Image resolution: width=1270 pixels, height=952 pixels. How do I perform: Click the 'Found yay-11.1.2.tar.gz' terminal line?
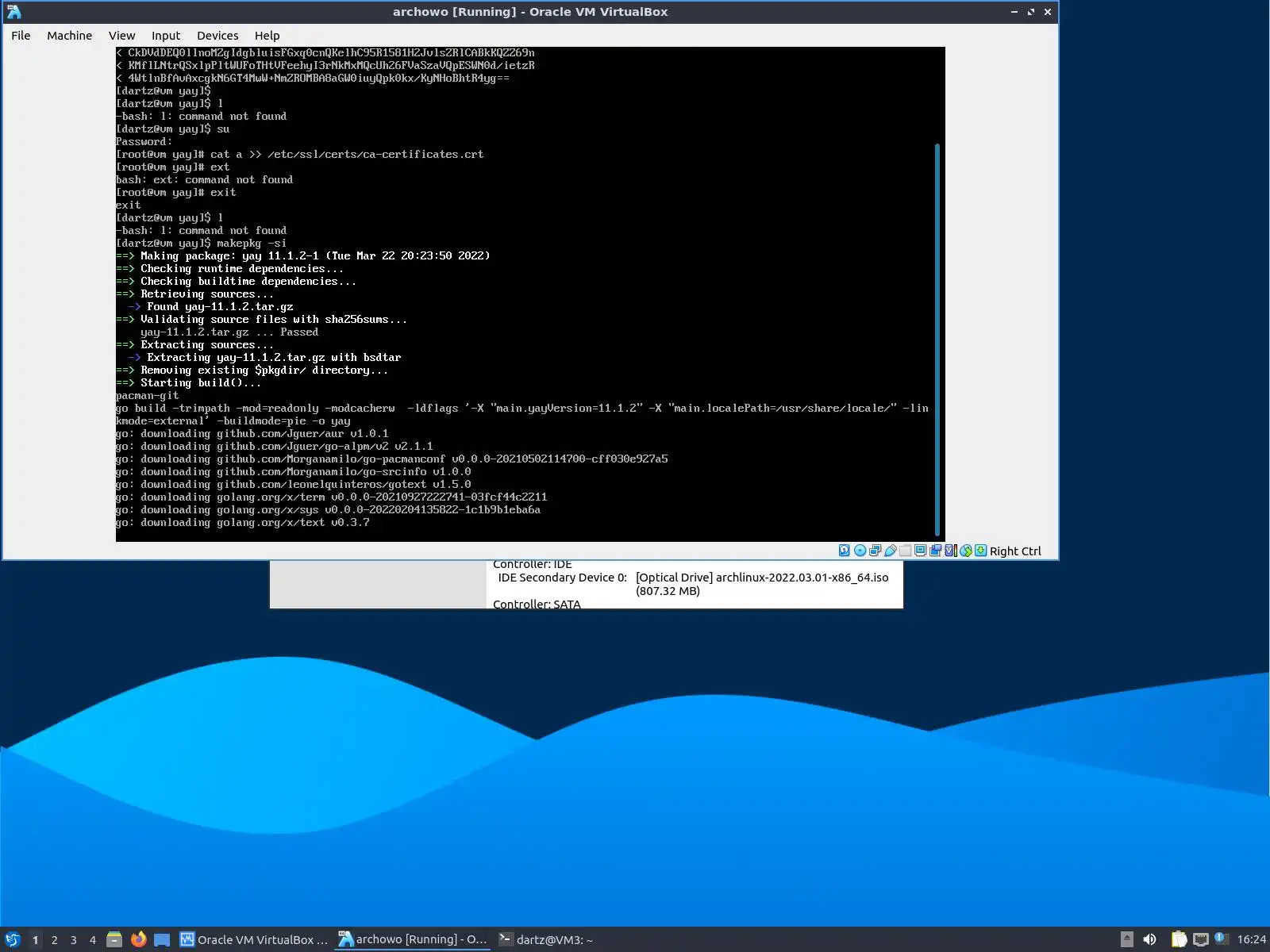210,307
